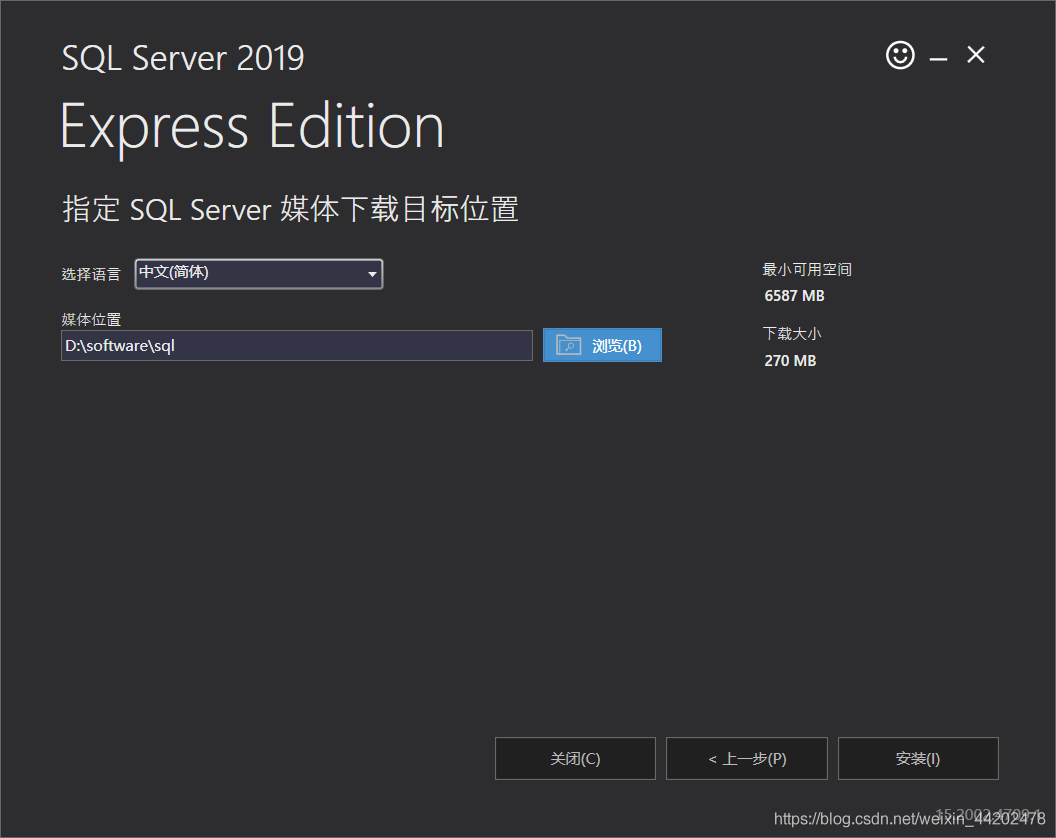Viewport: 1056px width, 838px height.
Task: Click the smiley feedback icon
Action: tap(900, 55)
